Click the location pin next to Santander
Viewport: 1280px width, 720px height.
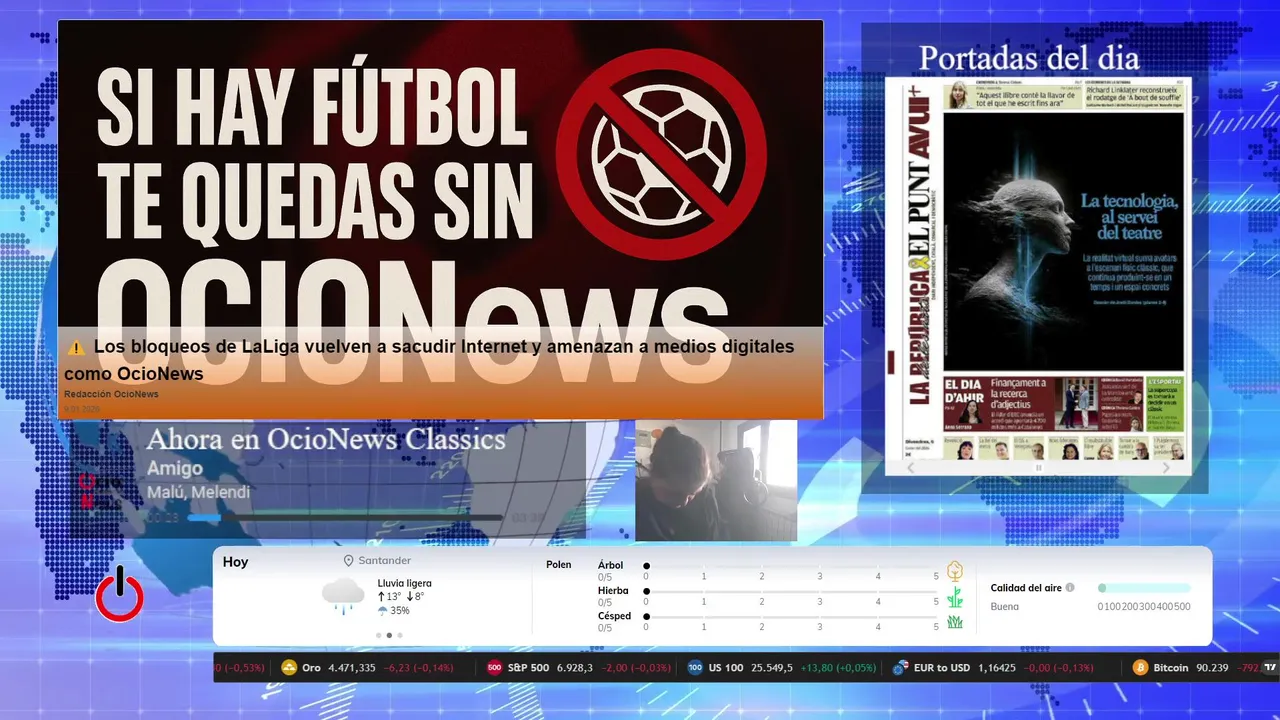point(349,561)
